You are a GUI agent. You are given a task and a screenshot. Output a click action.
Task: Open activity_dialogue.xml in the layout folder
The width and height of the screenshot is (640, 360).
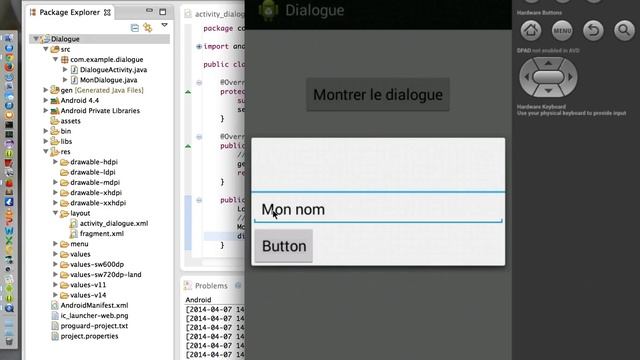tap(109, 223)
